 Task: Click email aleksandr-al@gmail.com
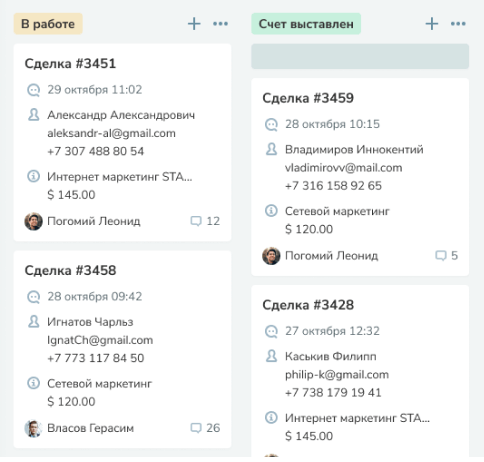pyautogui.click(x=111, y=133)
